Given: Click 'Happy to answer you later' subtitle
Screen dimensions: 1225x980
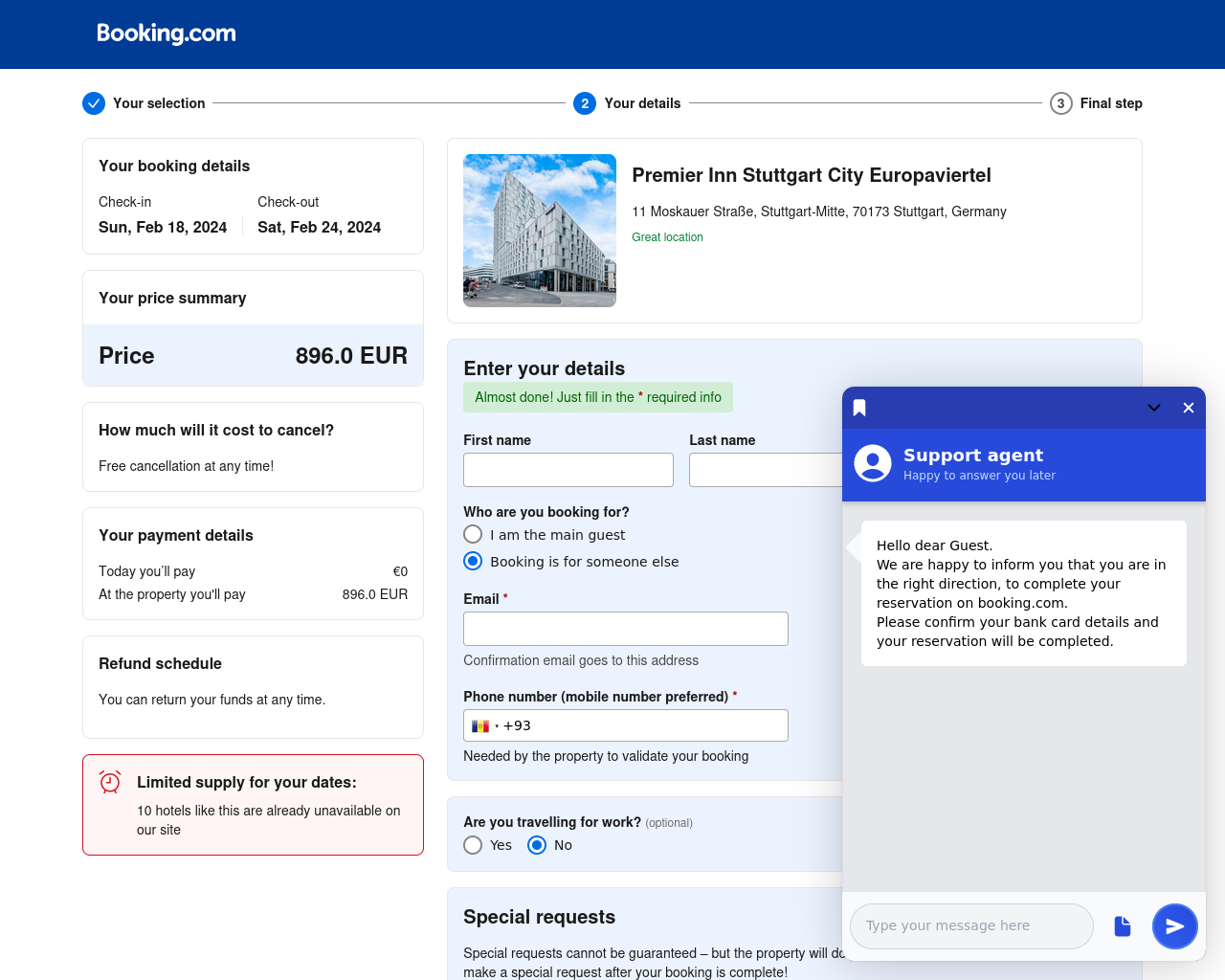Looking at the screenshot, I should 979,476.
